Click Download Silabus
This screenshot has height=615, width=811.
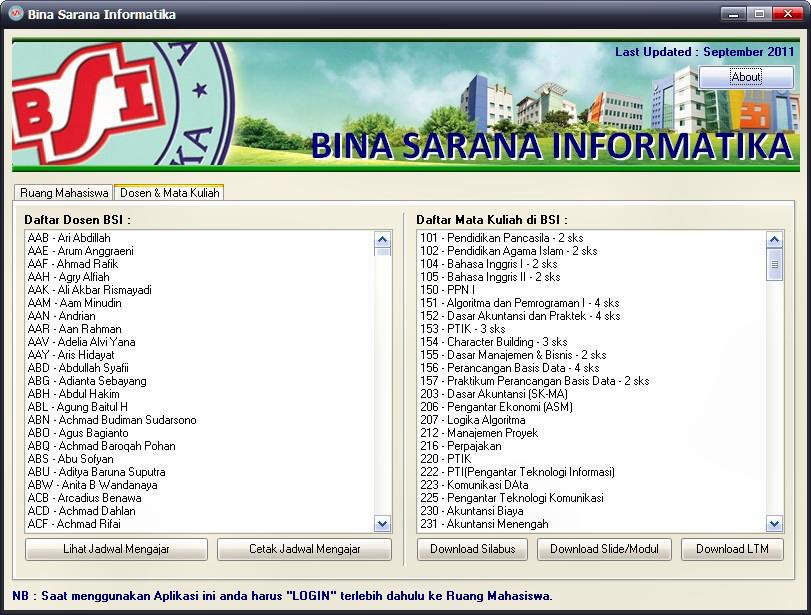click(472, 549)
